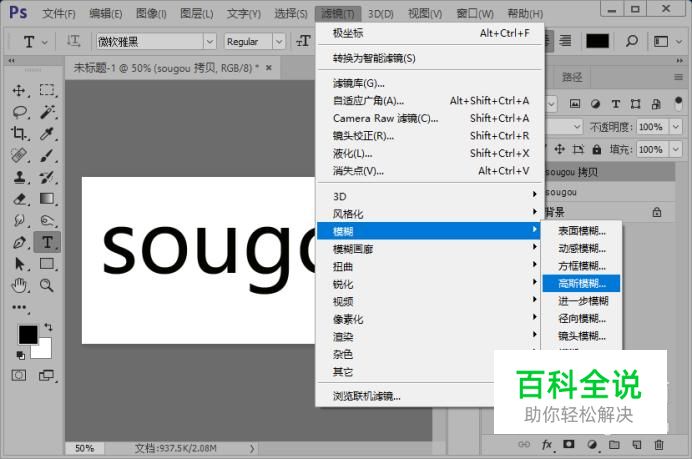
Task: Select the Eyedropper tool
Action: (x=47, y=133)
